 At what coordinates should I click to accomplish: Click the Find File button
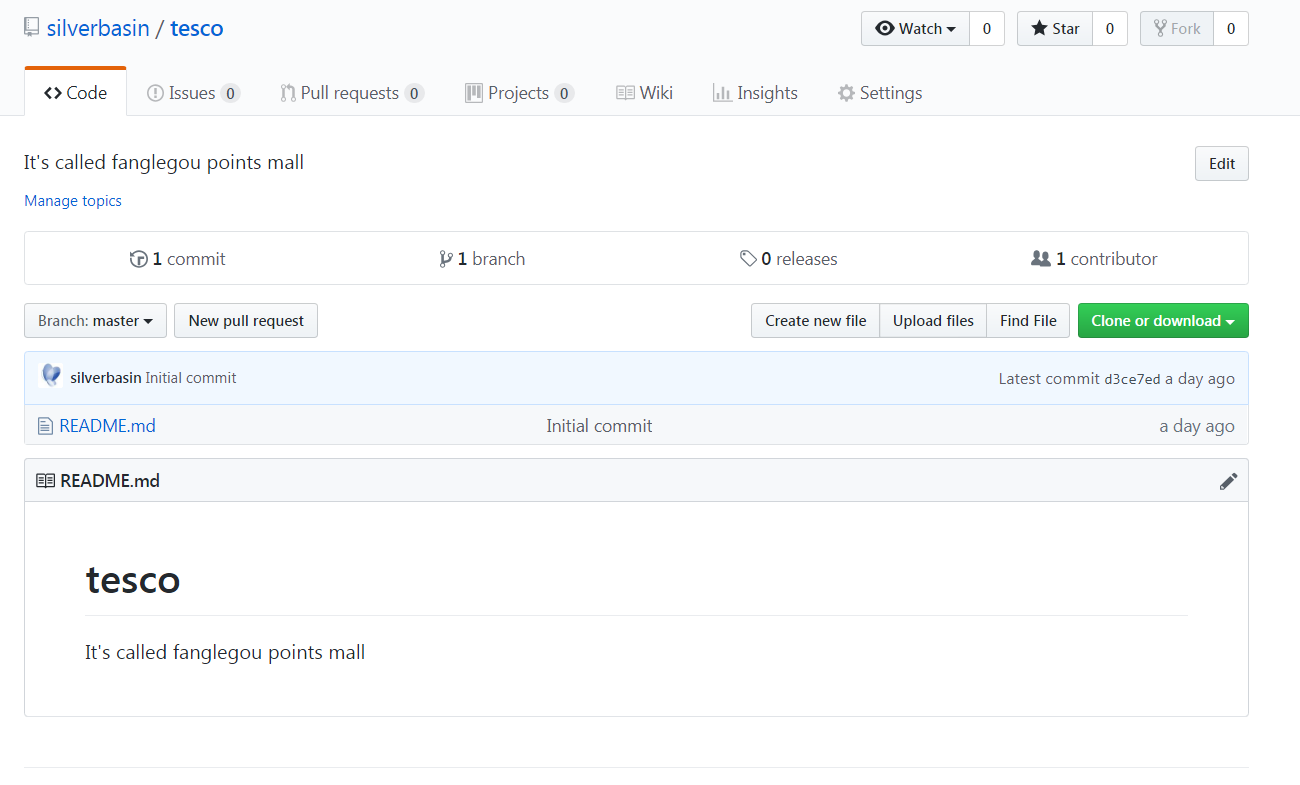pos(1028,321)
